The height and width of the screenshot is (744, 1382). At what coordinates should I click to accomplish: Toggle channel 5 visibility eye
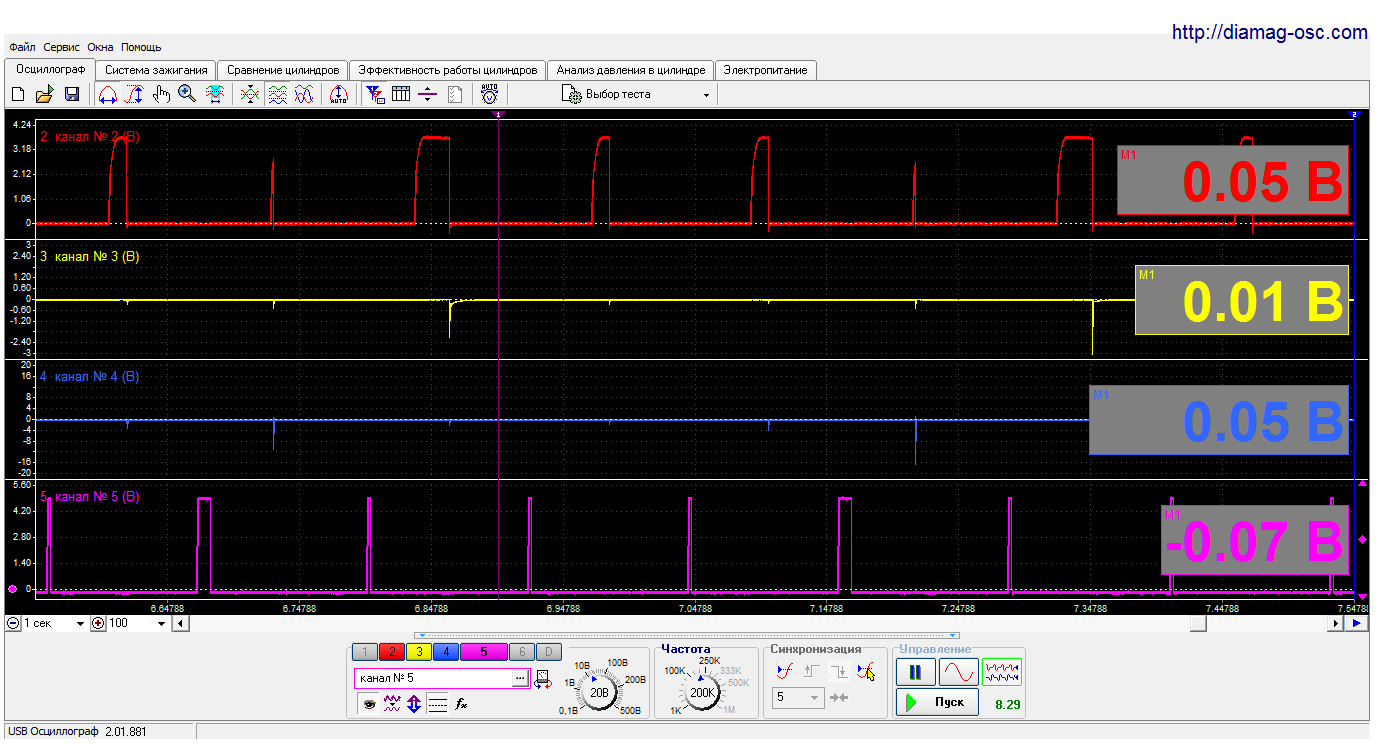(370, 704)
